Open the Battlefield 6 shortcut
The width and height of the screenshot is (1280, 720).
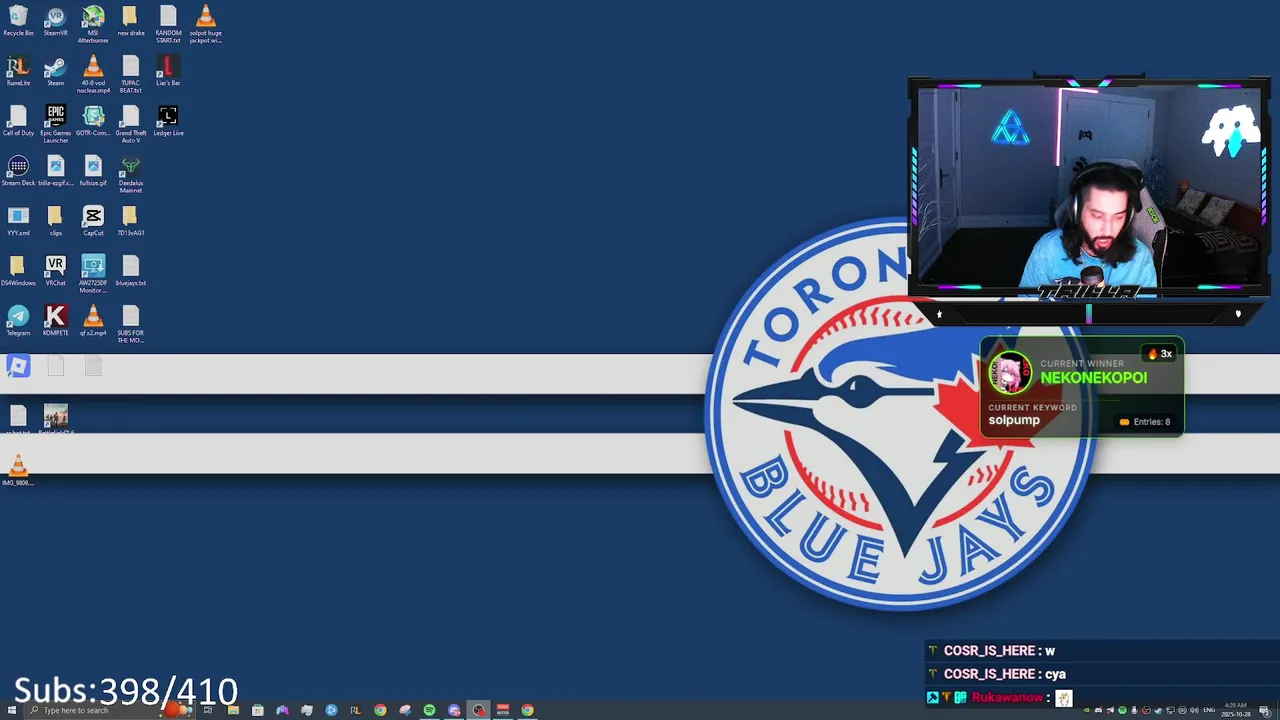tap(56, 418)
